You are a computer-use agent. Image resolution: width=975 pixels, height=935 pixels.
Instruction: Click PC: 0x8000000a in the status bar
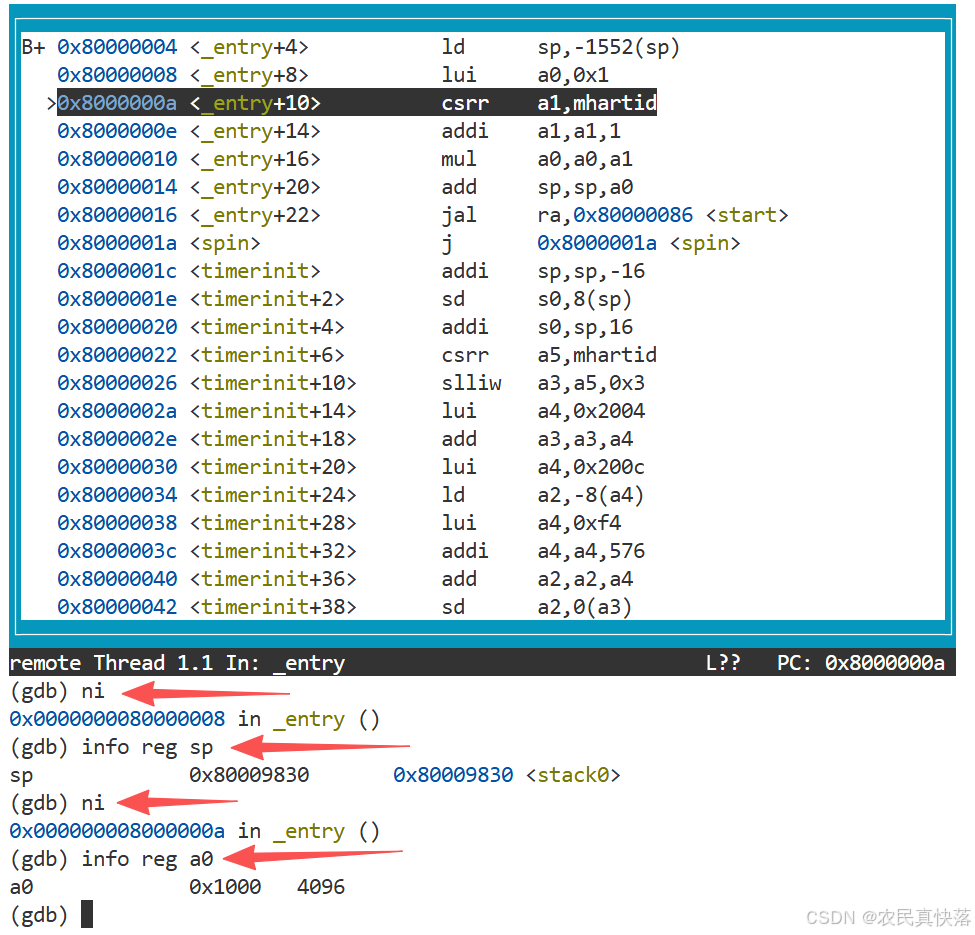pyautogui.click(x=860, y=663)
